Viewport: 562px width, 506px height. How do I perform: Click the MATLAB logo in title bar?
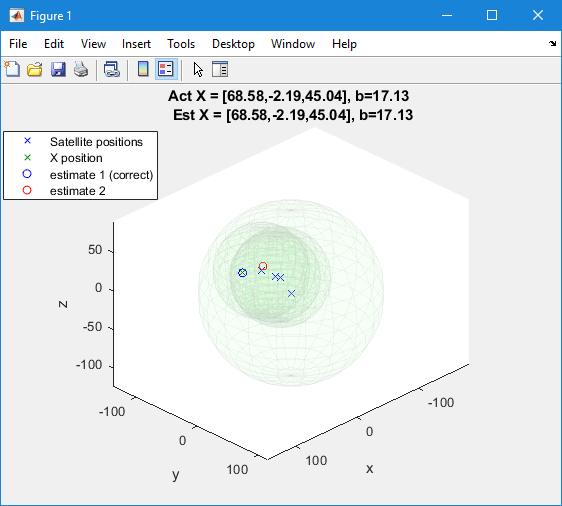[x=17, y=16]
